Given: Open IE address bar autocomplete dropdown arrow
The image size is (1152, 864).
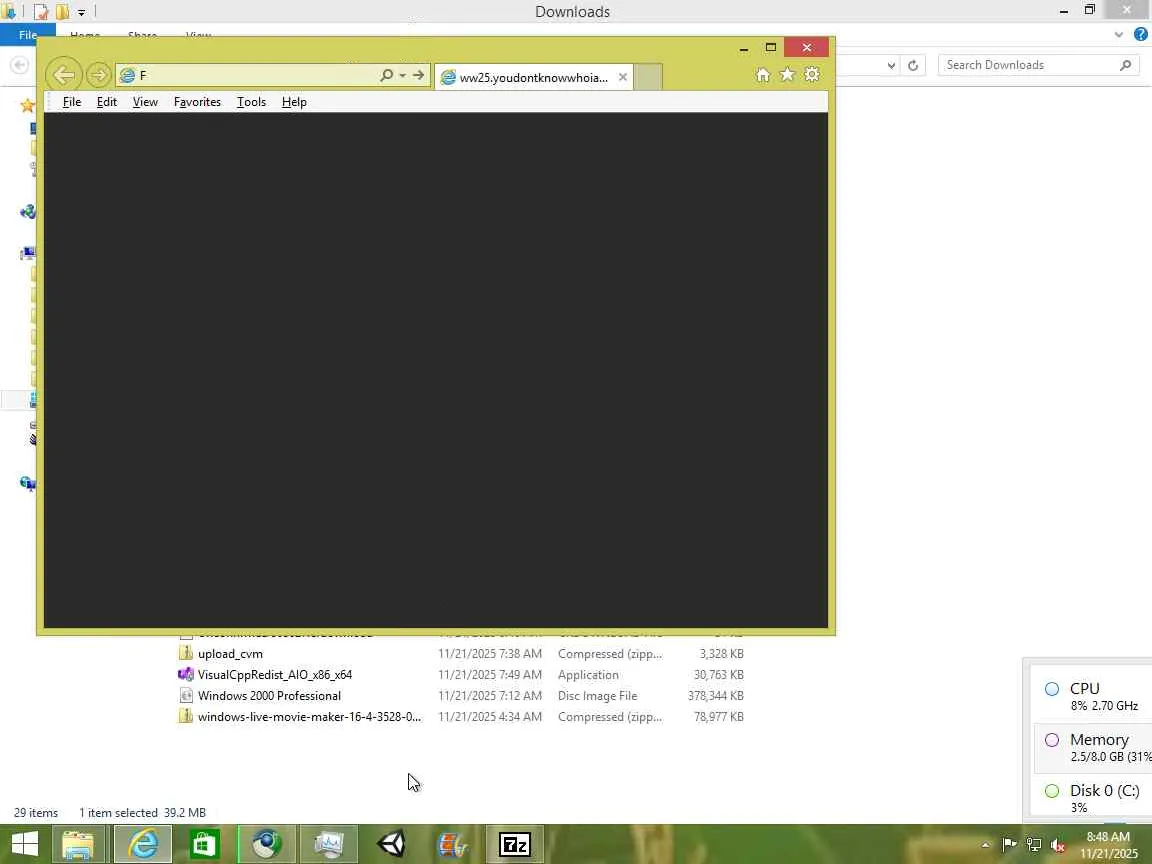Looking at the screenshot, I should click(x=403, y=75).
